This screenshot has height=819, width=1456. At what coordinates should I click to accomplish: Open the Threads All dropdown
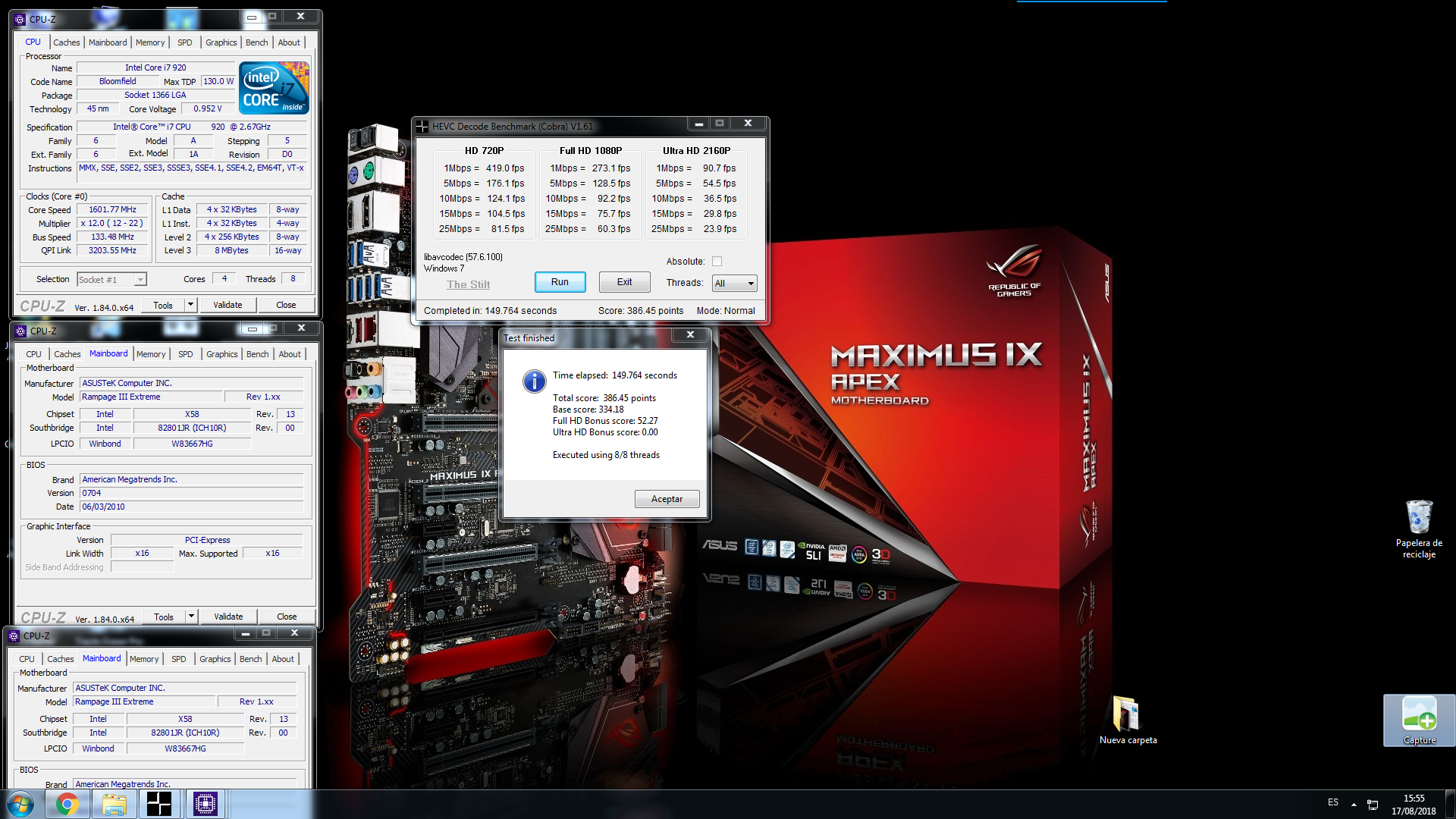[x=734, y=284]
